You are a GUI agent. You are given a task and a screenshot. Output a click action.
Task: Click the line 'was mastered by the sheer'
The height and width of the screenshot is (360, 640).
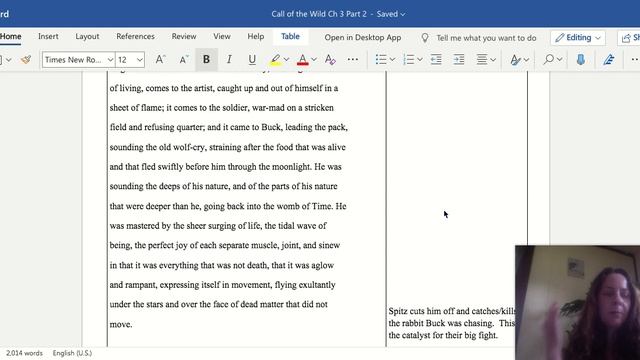218,226
